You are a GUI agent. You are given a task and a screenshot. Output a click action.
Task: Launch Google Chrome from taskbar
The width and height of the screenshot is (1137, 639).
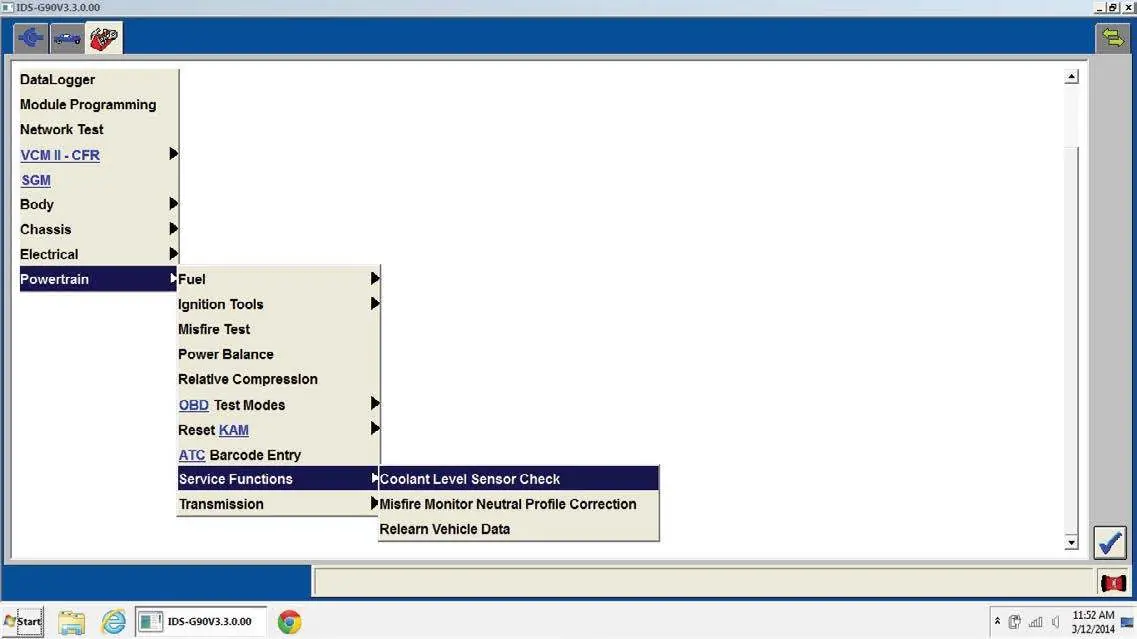pos(289,622)
